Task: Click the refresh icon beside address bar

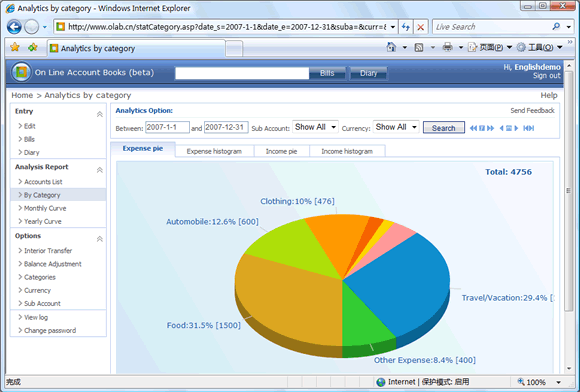Action: point(406,27)
